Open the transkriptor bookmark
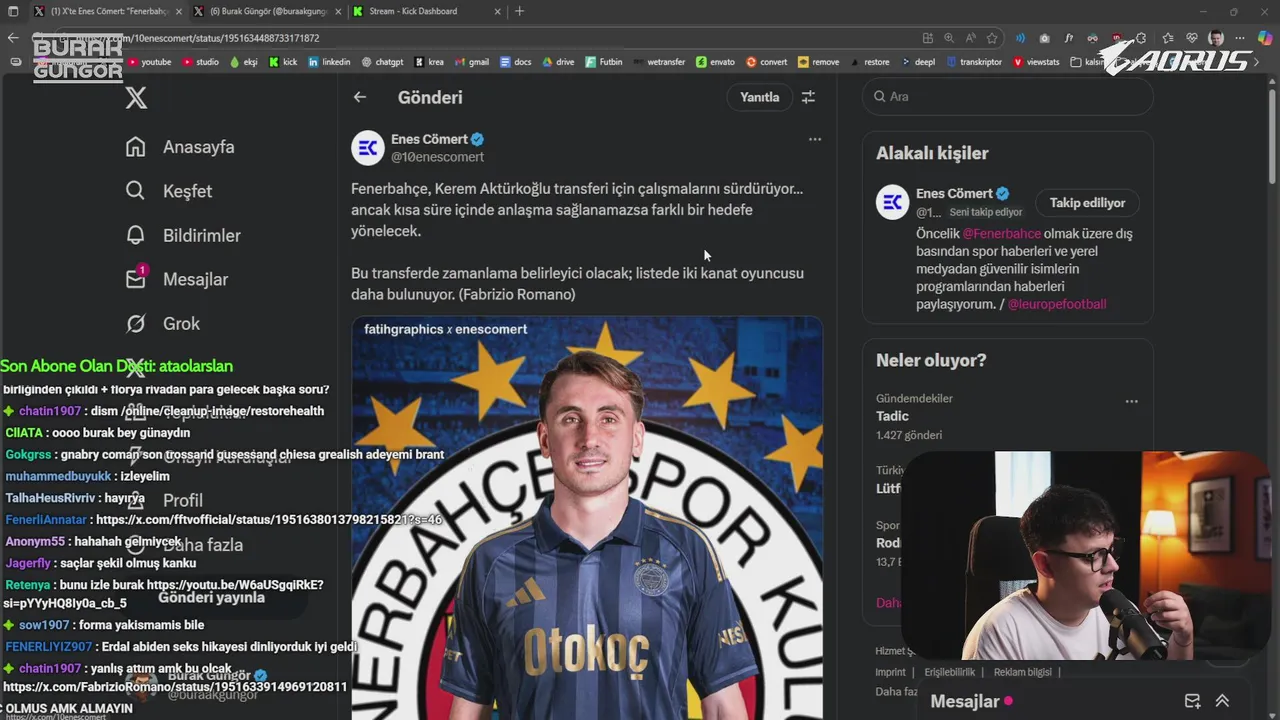 click(x=974, y=62)
